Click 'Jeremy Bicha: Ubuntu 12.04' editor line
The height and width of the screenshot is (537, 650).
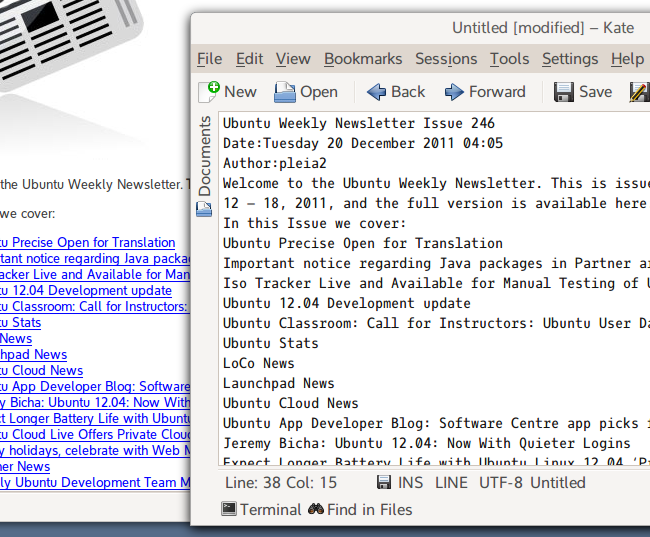pos(427,443)
